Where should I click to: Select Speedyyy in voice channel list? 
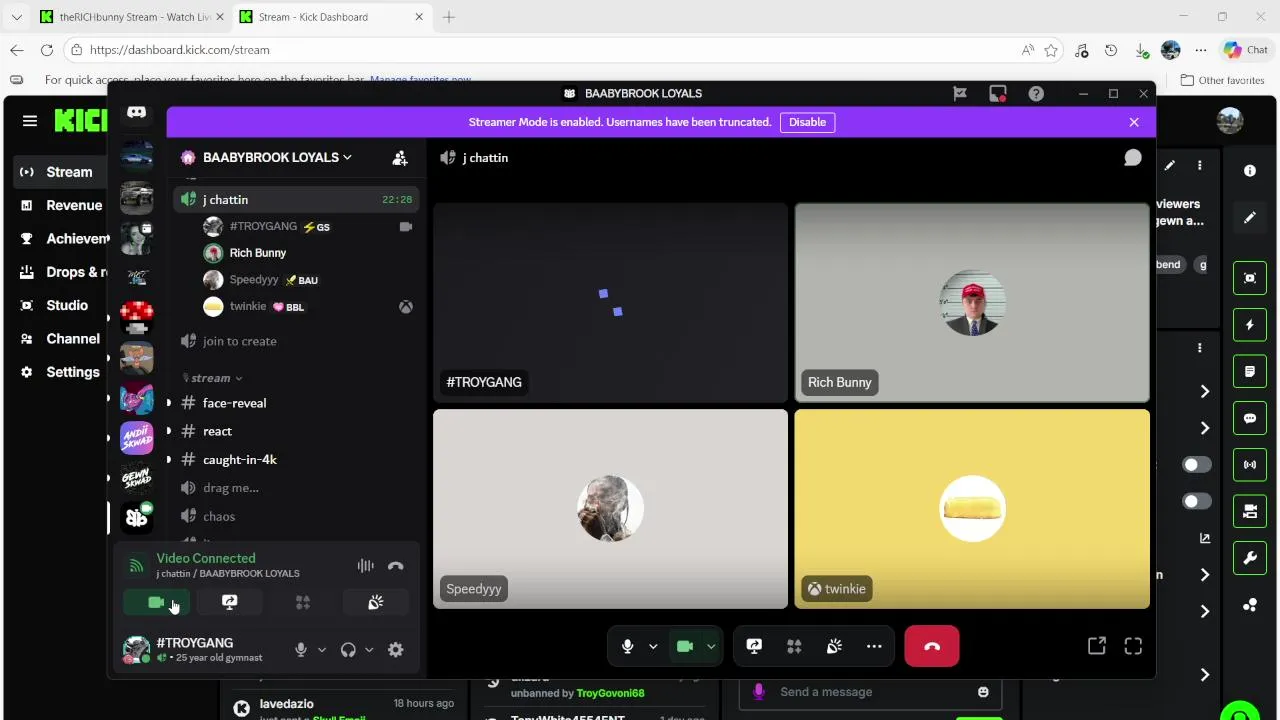click(x=254, y=280)
